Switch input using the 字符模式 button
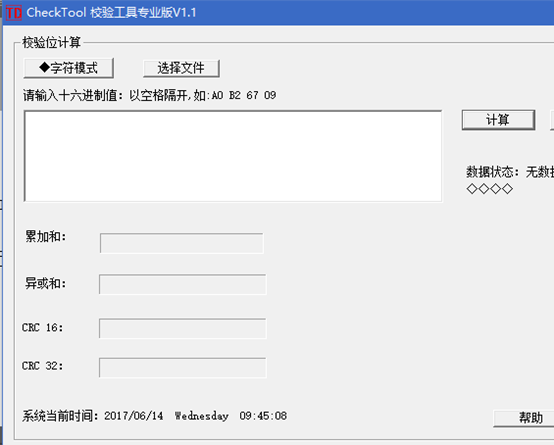The image size is (554, 445). pyautogui.click(x=69, y=68)
